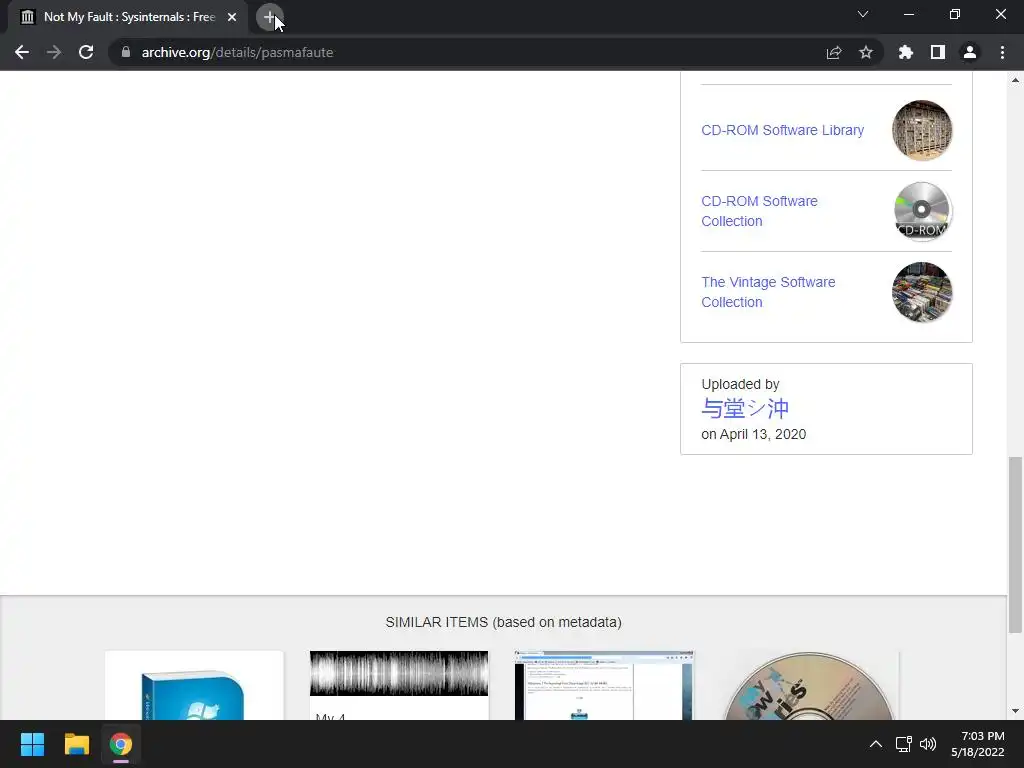
Task: Open CD-ROM Software Library link
Action: point(782,130)
